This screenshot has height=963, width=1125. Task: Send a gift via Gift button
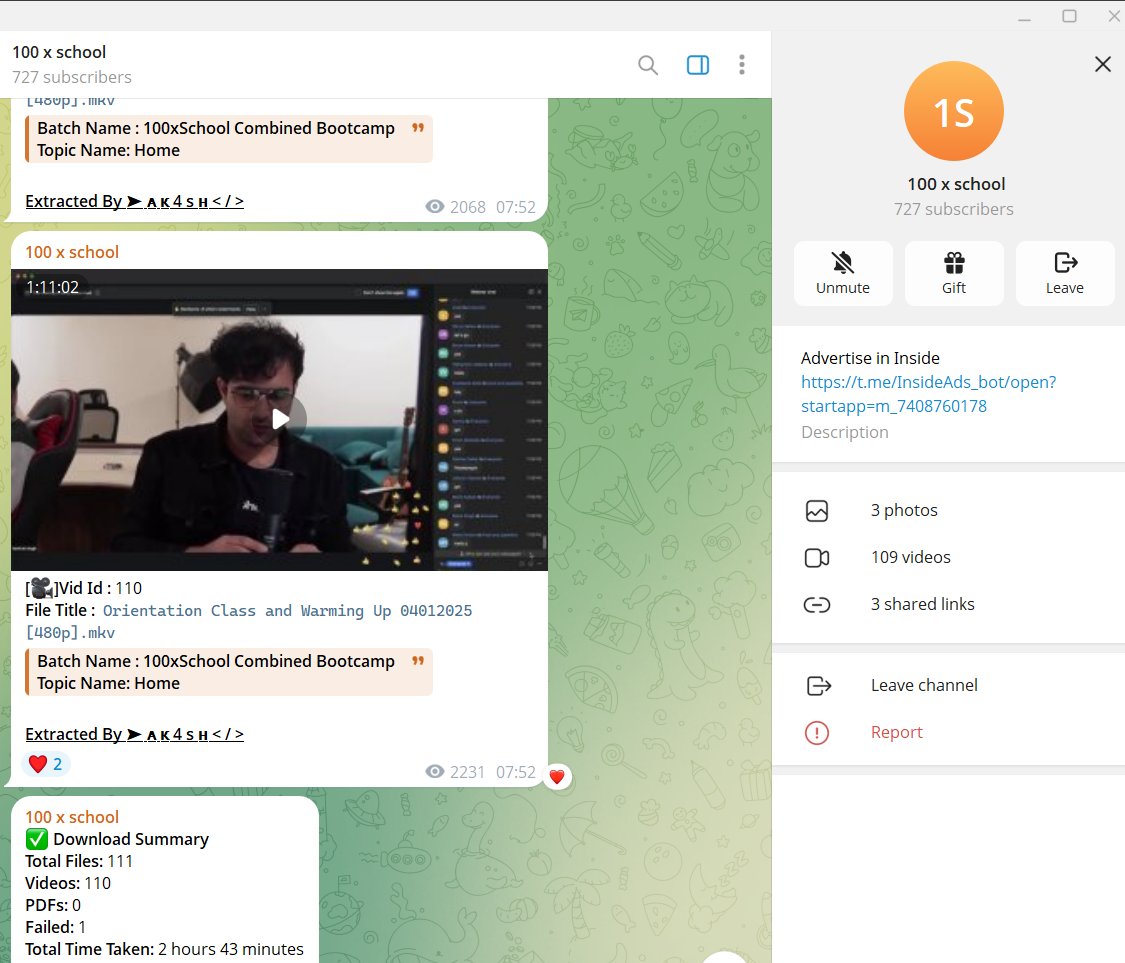[954, 273]
